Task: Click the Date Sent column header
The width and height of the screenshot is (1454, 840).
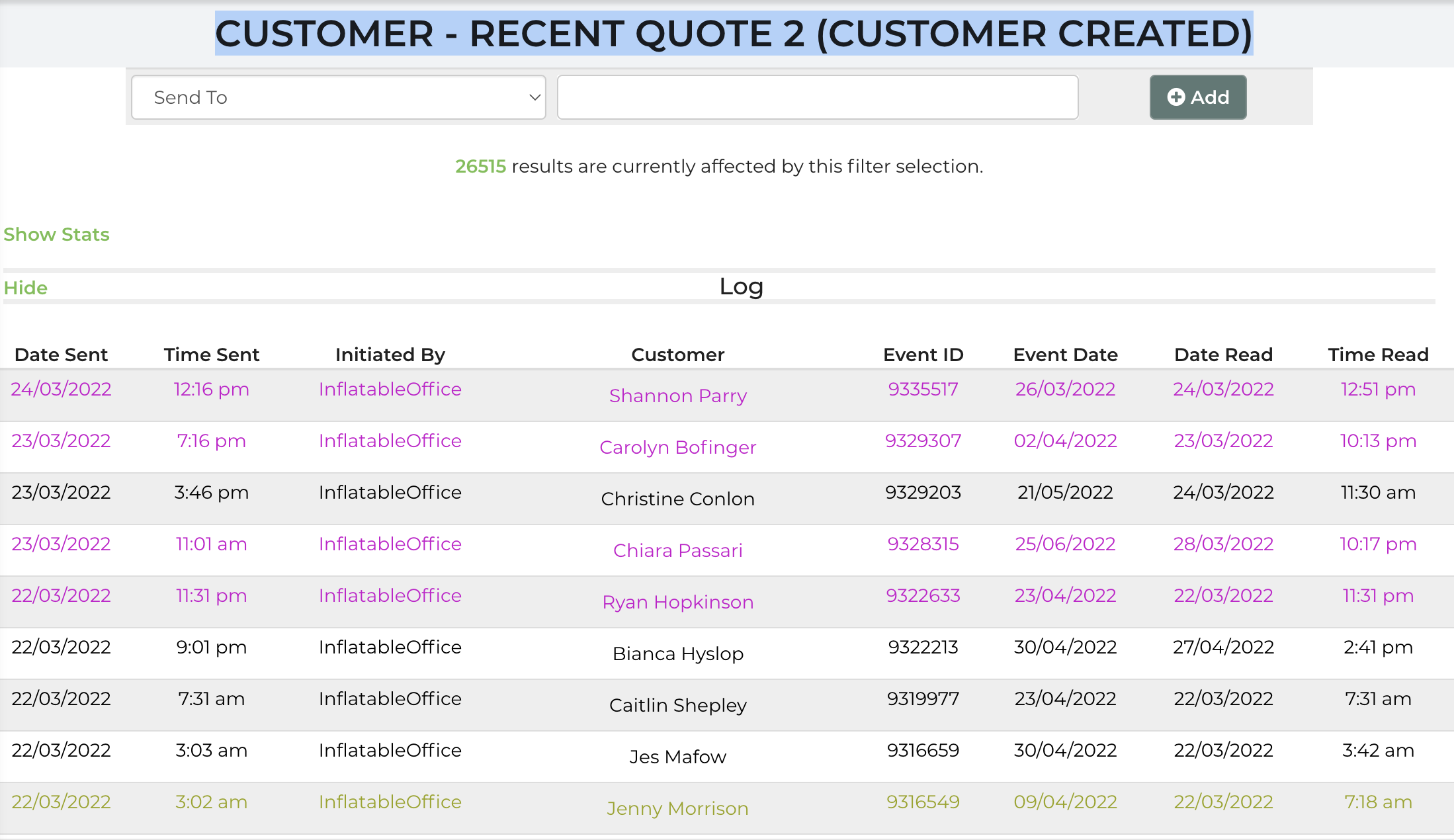Action: pos(61,355)
